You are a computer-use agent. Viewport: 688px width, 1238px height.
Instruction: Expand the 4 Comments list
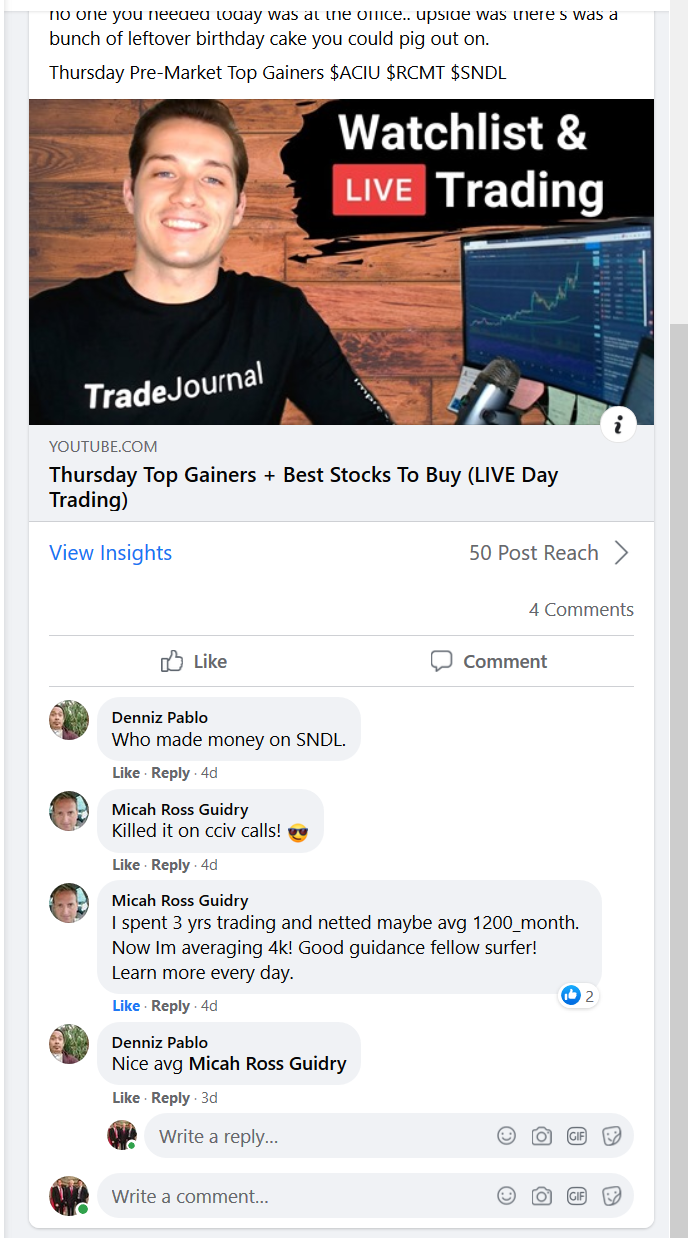tap(581, 610)
